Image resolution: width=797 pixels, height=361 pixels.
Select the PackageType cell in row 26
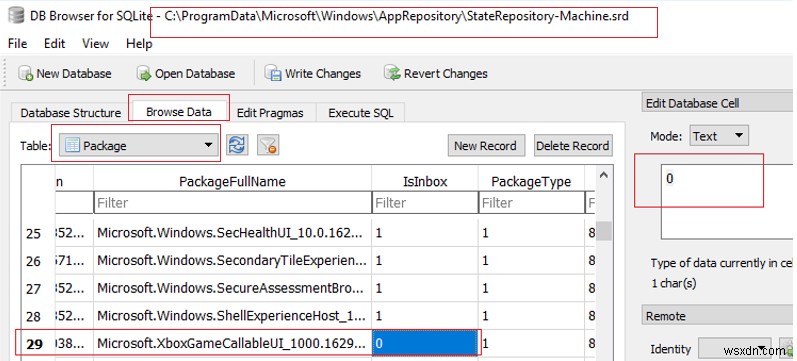pyautogui.click(x=531, y=261)
